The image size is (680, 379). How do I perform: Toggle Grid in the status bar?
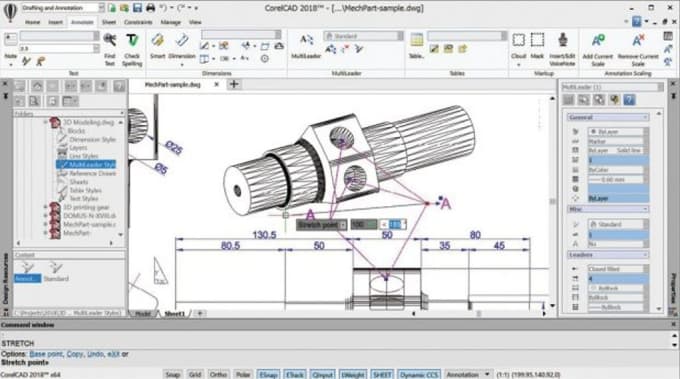click(x=195, y=374)
